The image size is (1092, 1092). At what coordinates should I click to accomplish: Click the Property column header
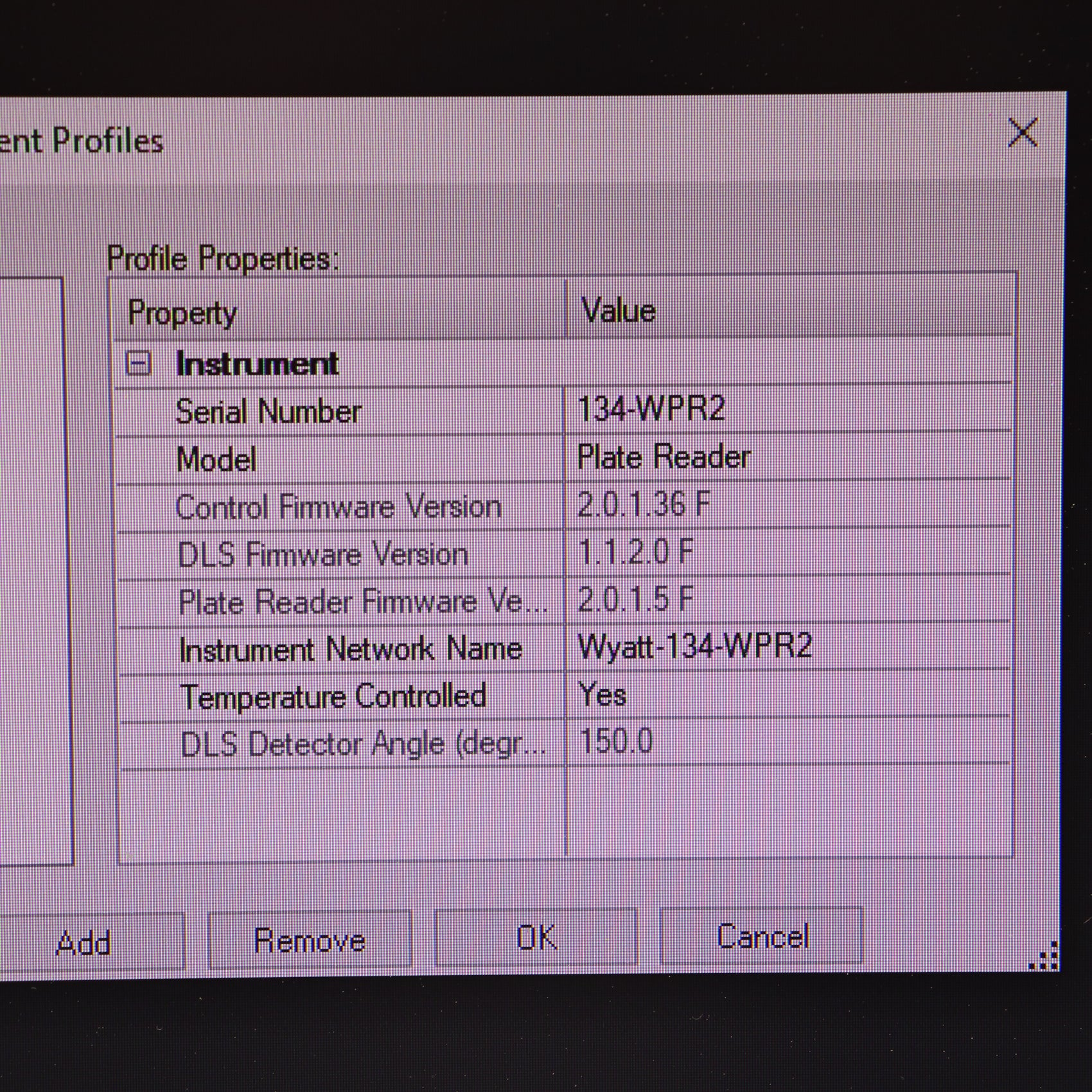pos(183,313)
